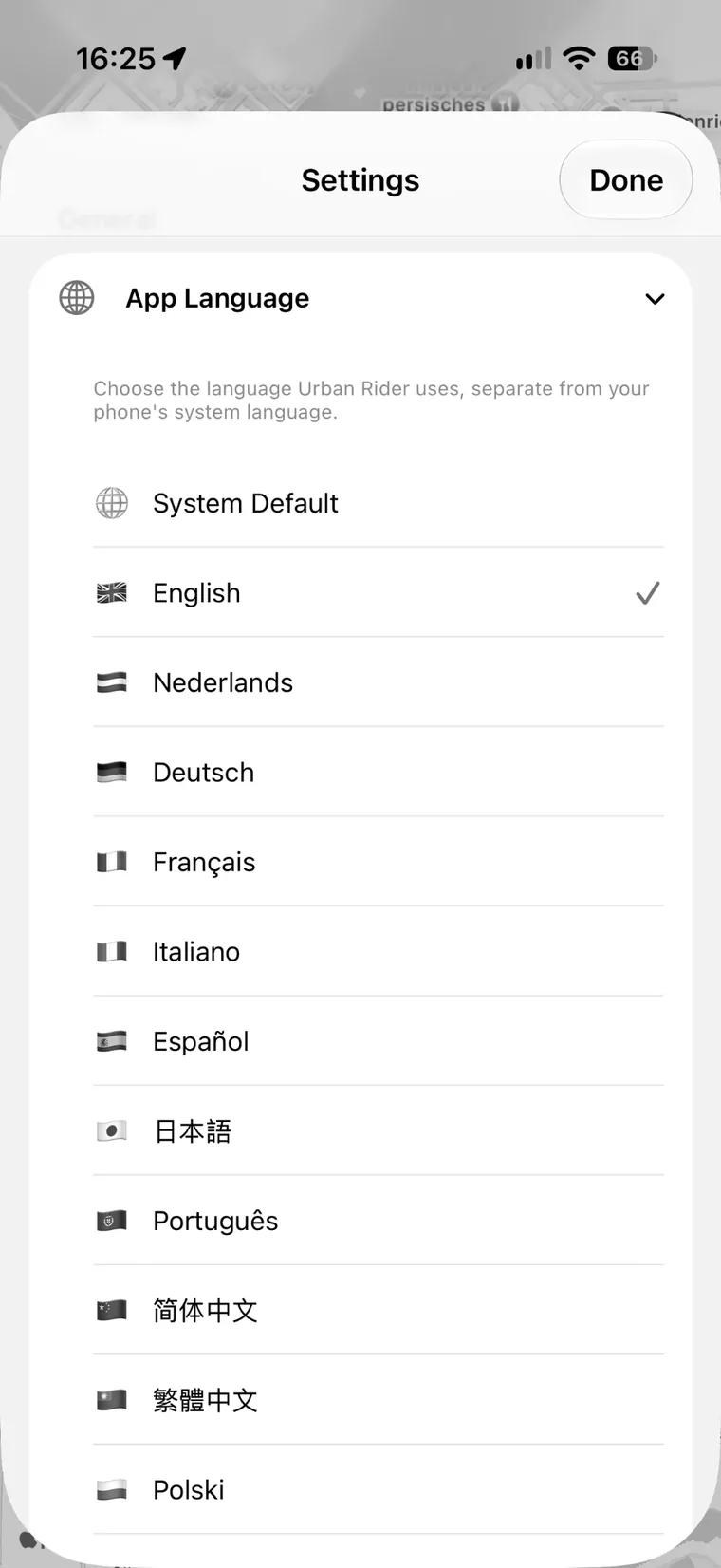Tap Done to close Settings
Screen dimensions: 721x1568
(626, 180)
